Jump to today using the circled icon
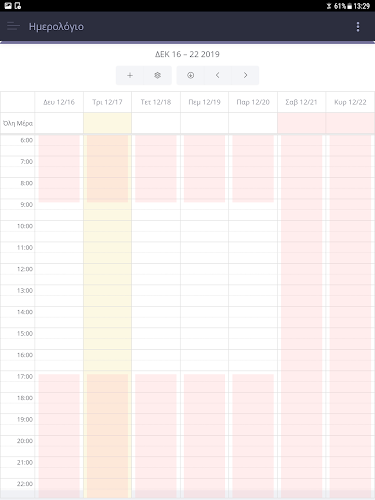Viewport: 375px width, 500px height. (190, 75)
